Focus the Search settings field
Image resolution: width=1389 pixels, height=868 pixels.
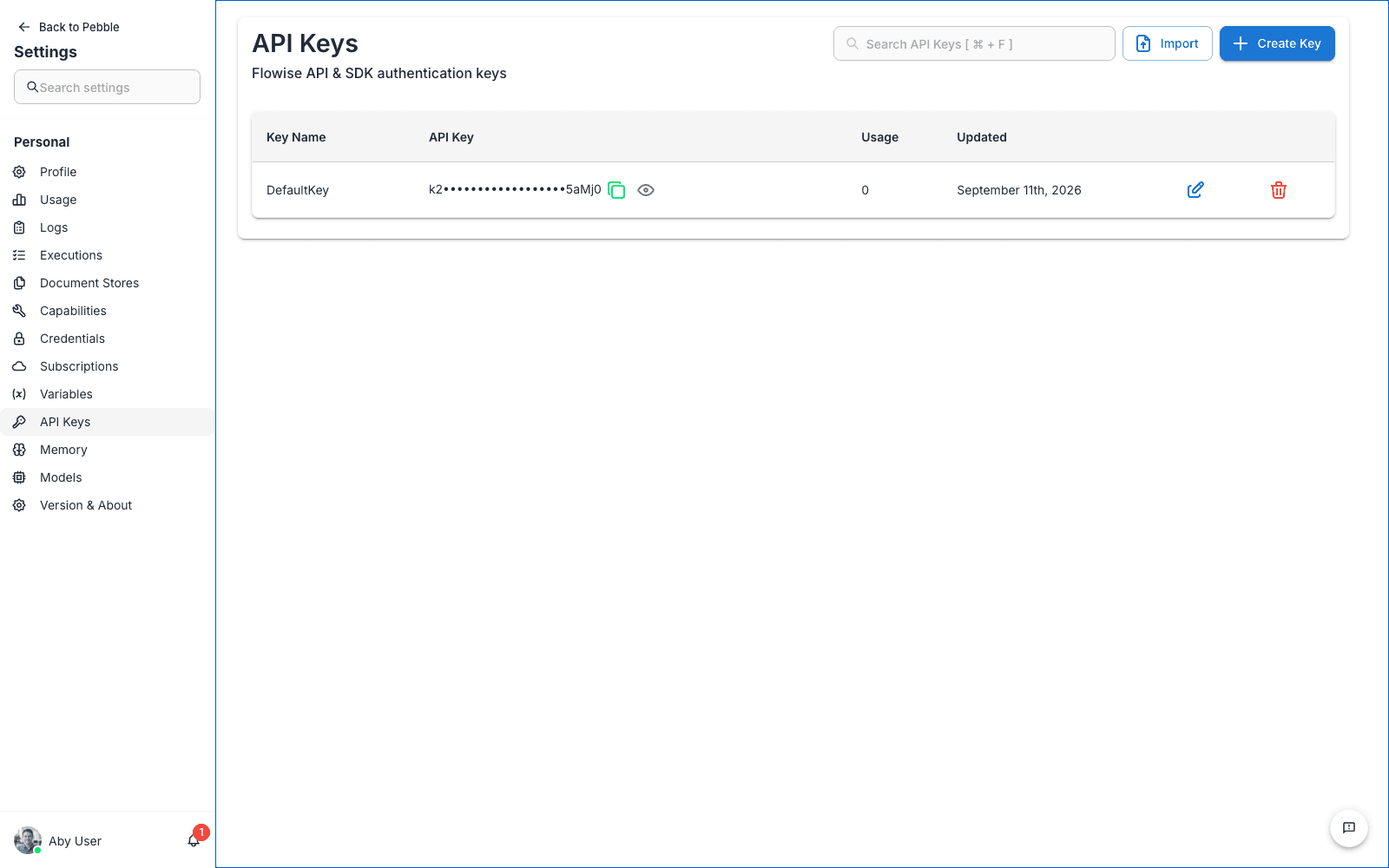coord(107,87)
